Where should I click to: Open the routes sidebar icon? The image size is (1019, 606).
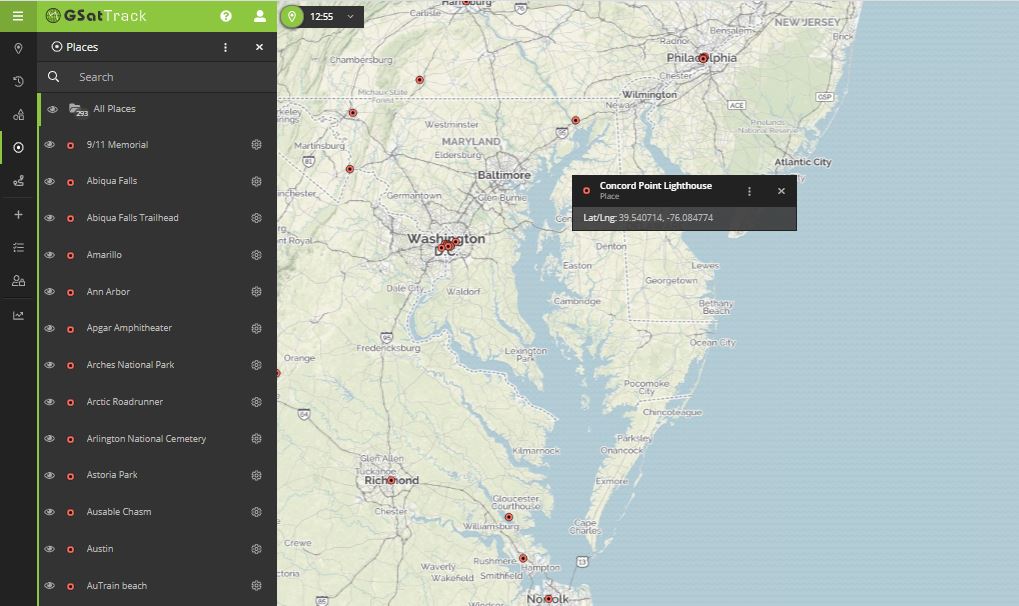18,181
